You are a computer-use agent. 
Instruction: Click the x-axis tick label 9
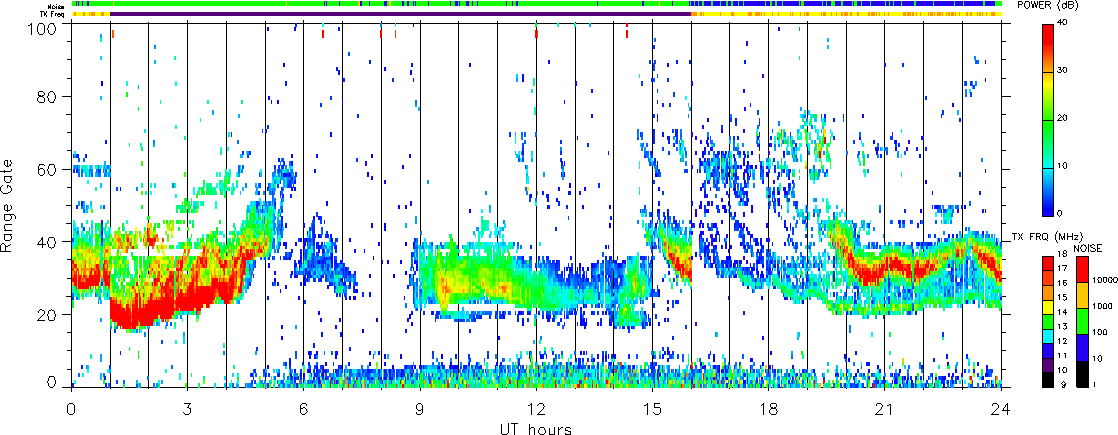(x=420, y=409)
